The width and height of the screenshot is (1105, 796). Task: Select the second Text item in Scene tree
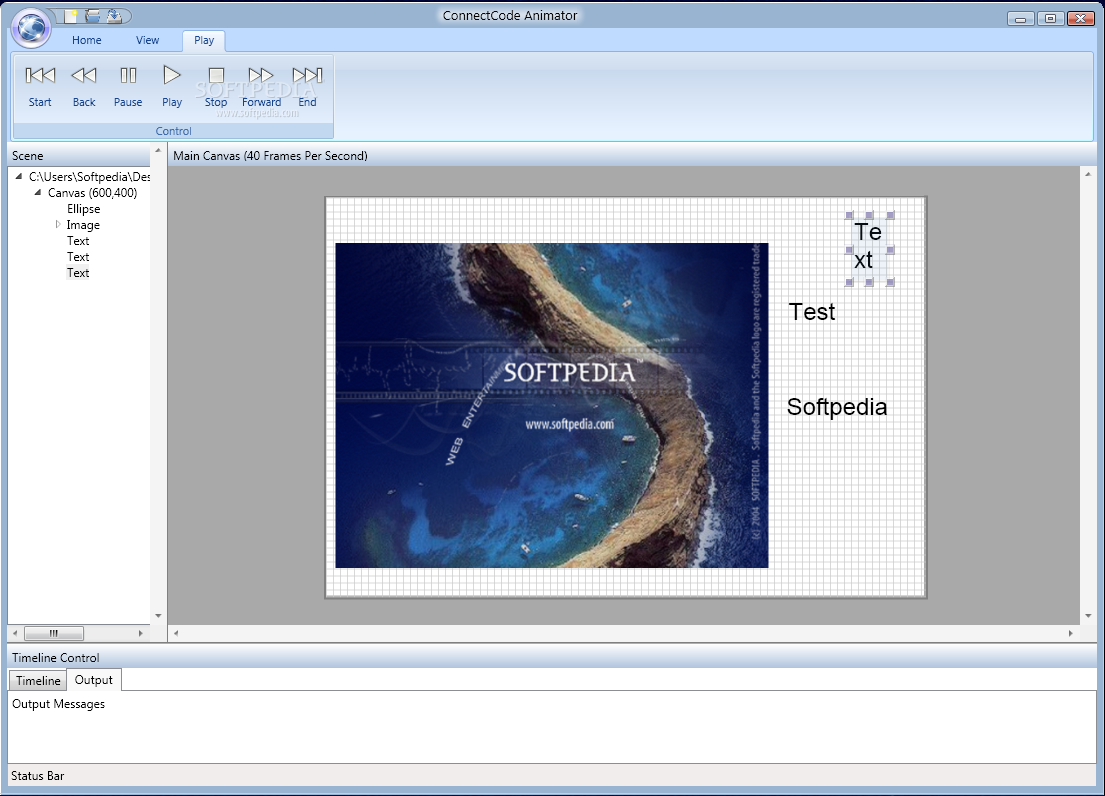pos(78,257)
